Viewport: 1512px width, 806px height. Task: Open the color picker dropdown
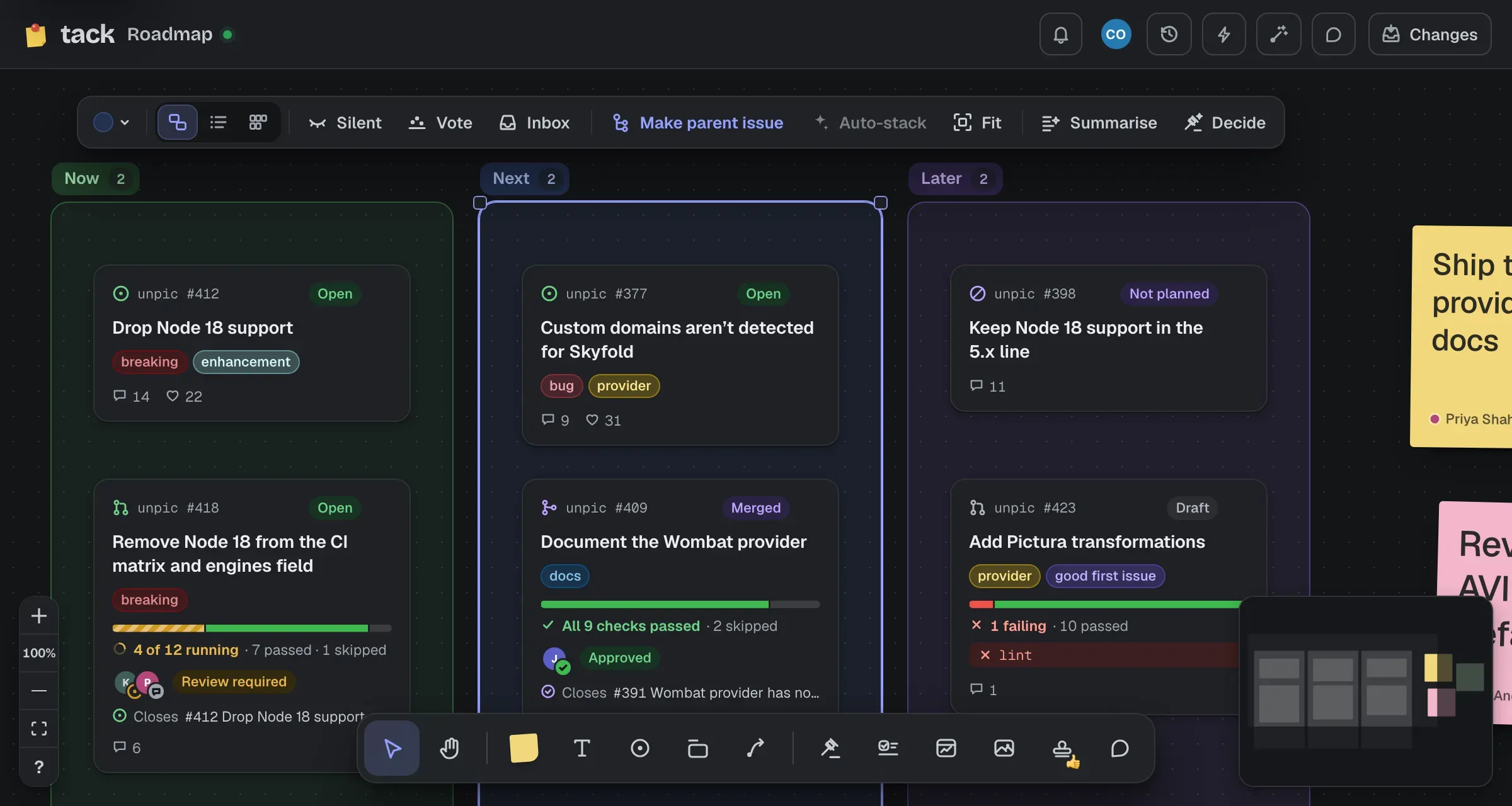pos(112,122)
